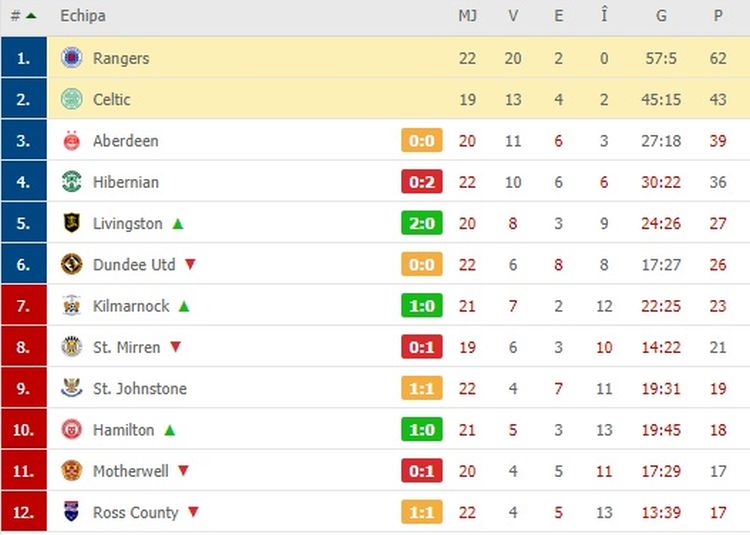Open the St. Mirren team link
The image size is (750, 535).
pyautogui.click(x=126, y=347)
